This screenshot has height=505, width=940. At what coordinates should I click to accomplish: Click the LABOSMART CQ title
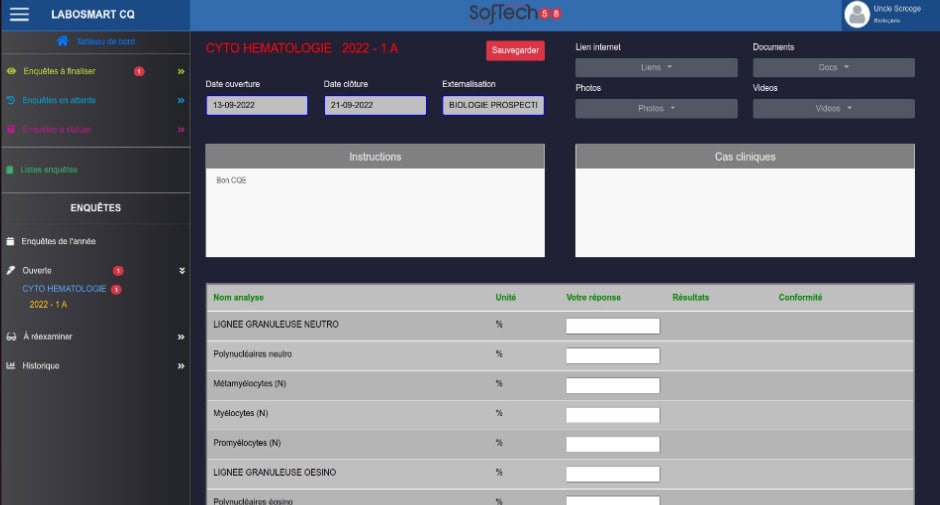[93, 14]
